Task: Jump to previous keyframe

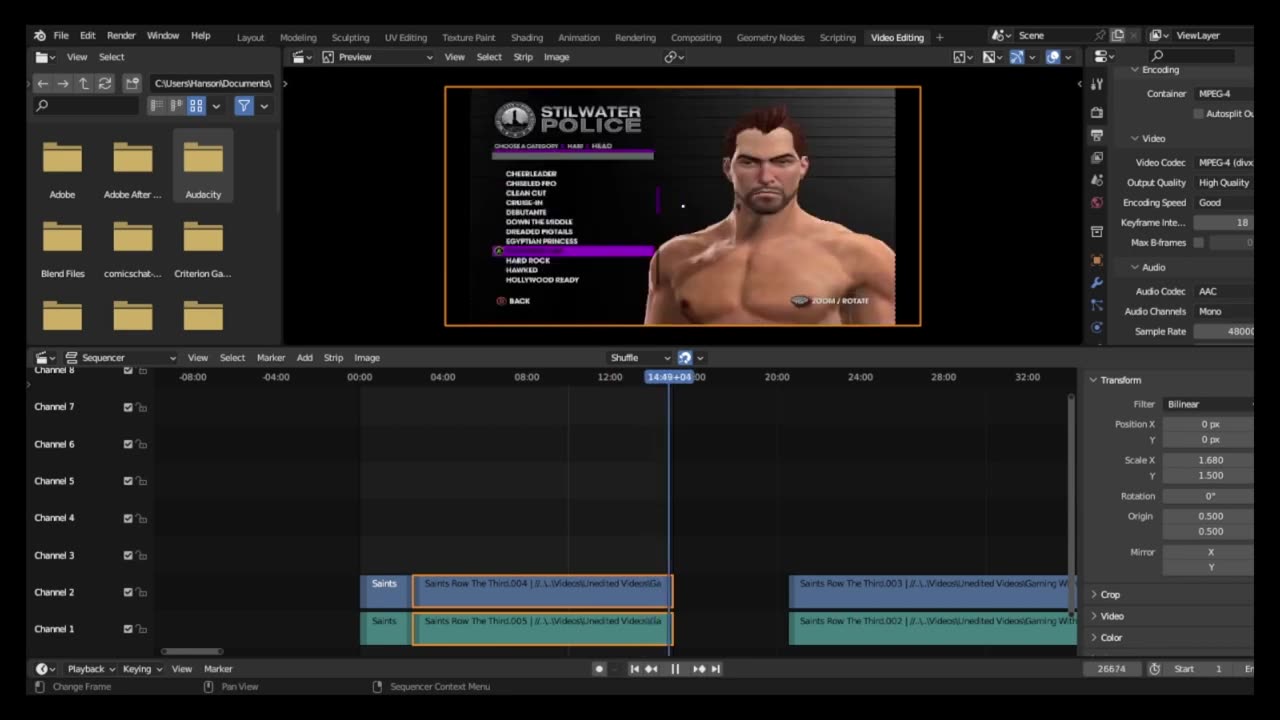Action: click(651, 669)
